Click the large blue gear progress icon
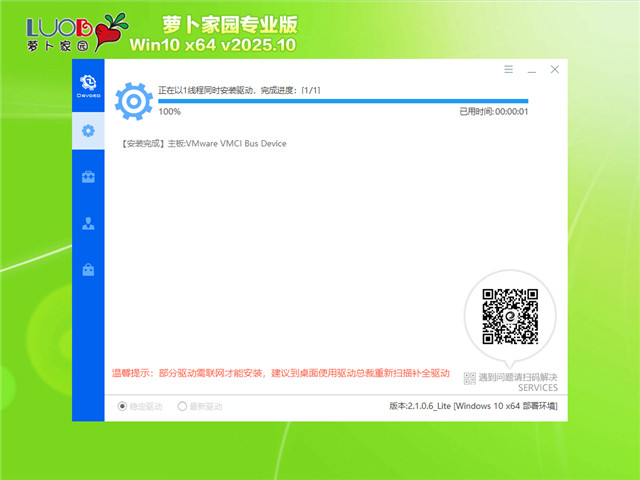 132,100
